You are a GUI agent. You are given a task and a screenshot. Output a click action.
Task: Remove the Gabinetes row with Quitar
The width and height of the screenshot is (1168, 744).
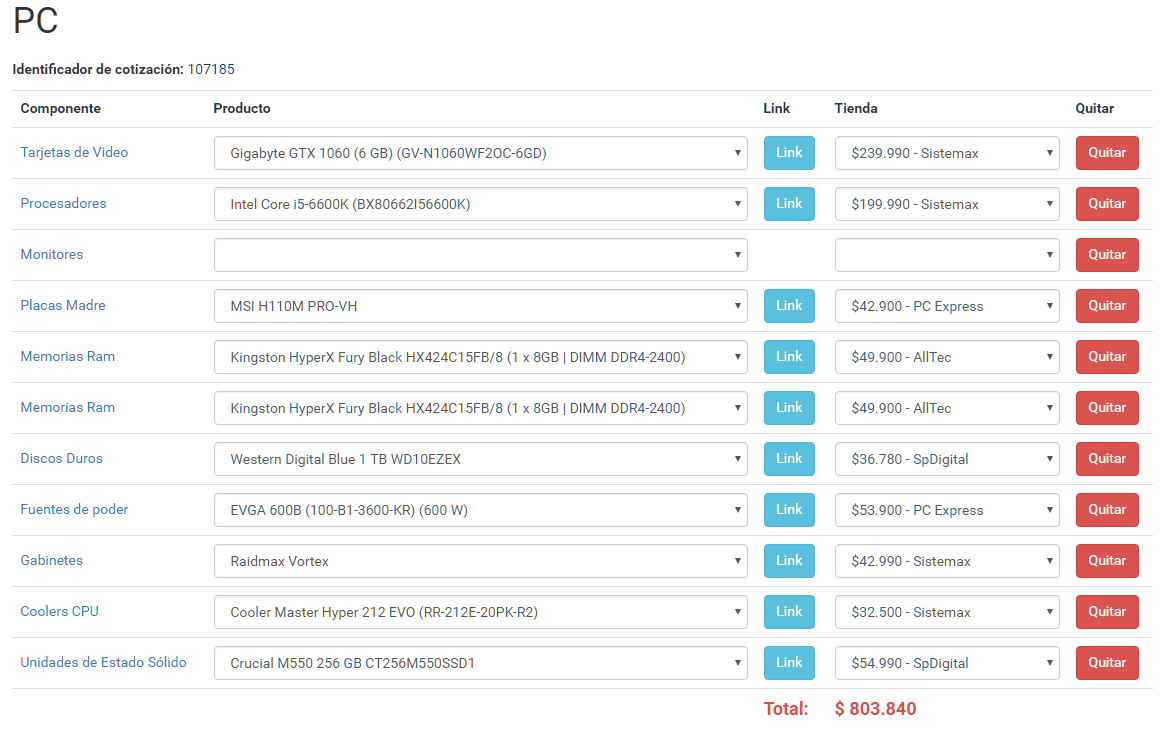[1107, 561]
